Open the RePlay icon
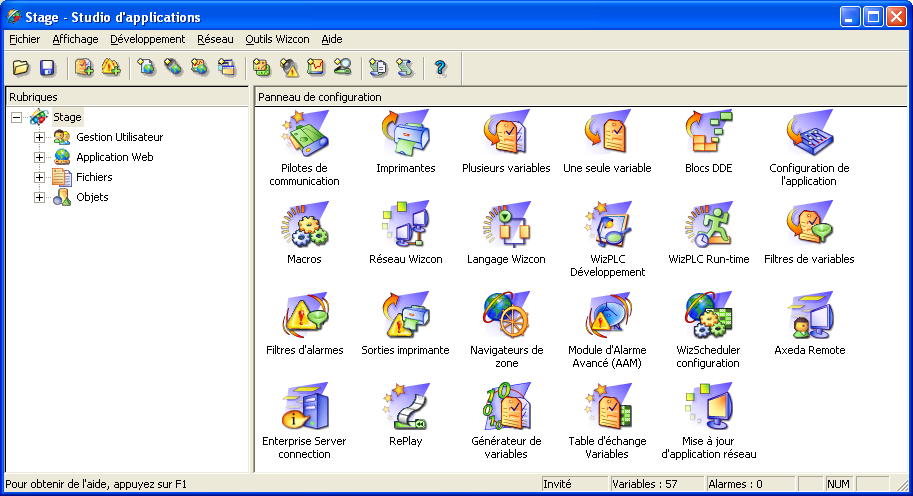Image resolution: width=913 pixels, height=496 pixels. tap(406, 406)
